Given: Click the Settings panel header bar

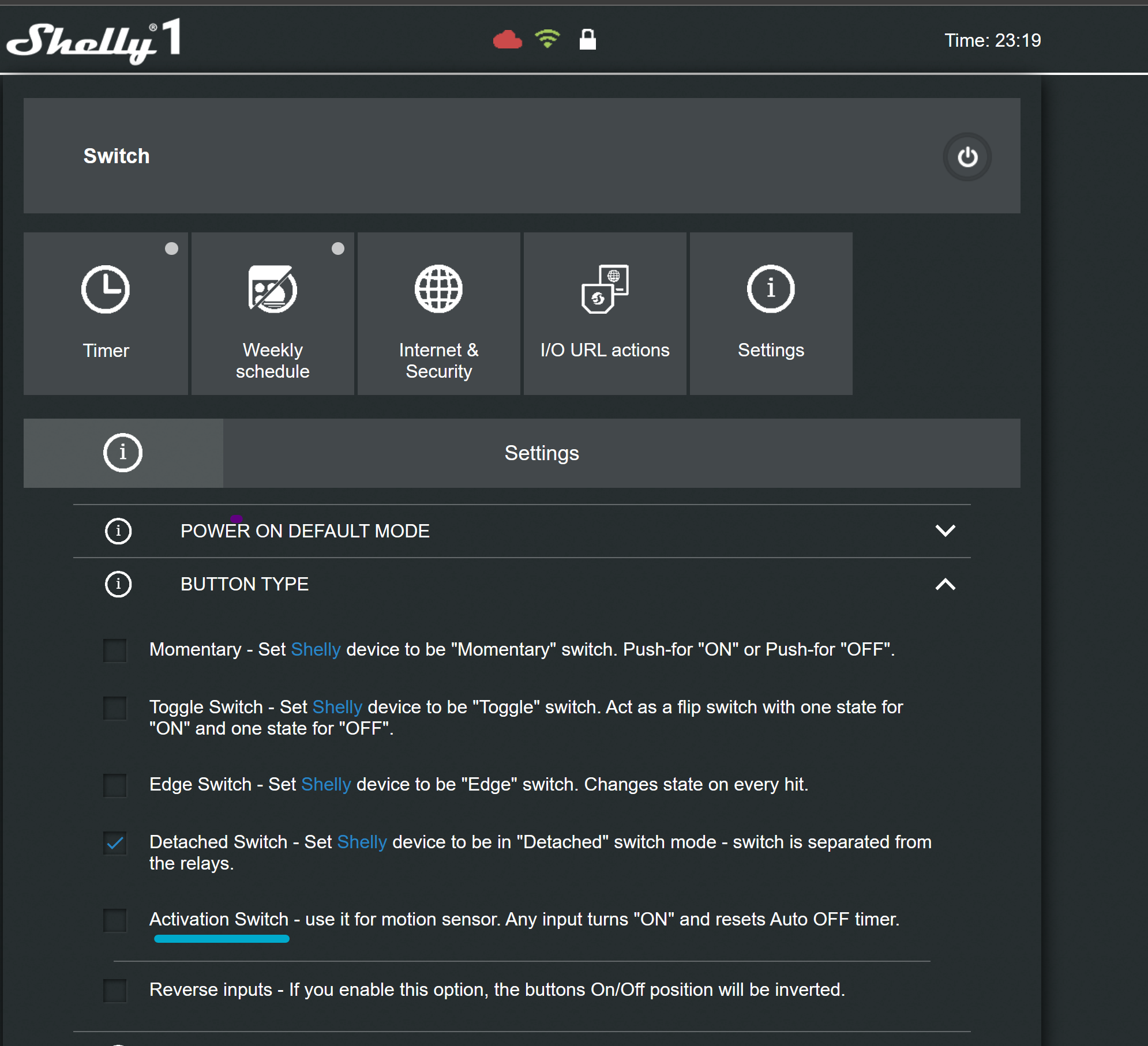Looking at the screenshot, I should click(522, 453).
